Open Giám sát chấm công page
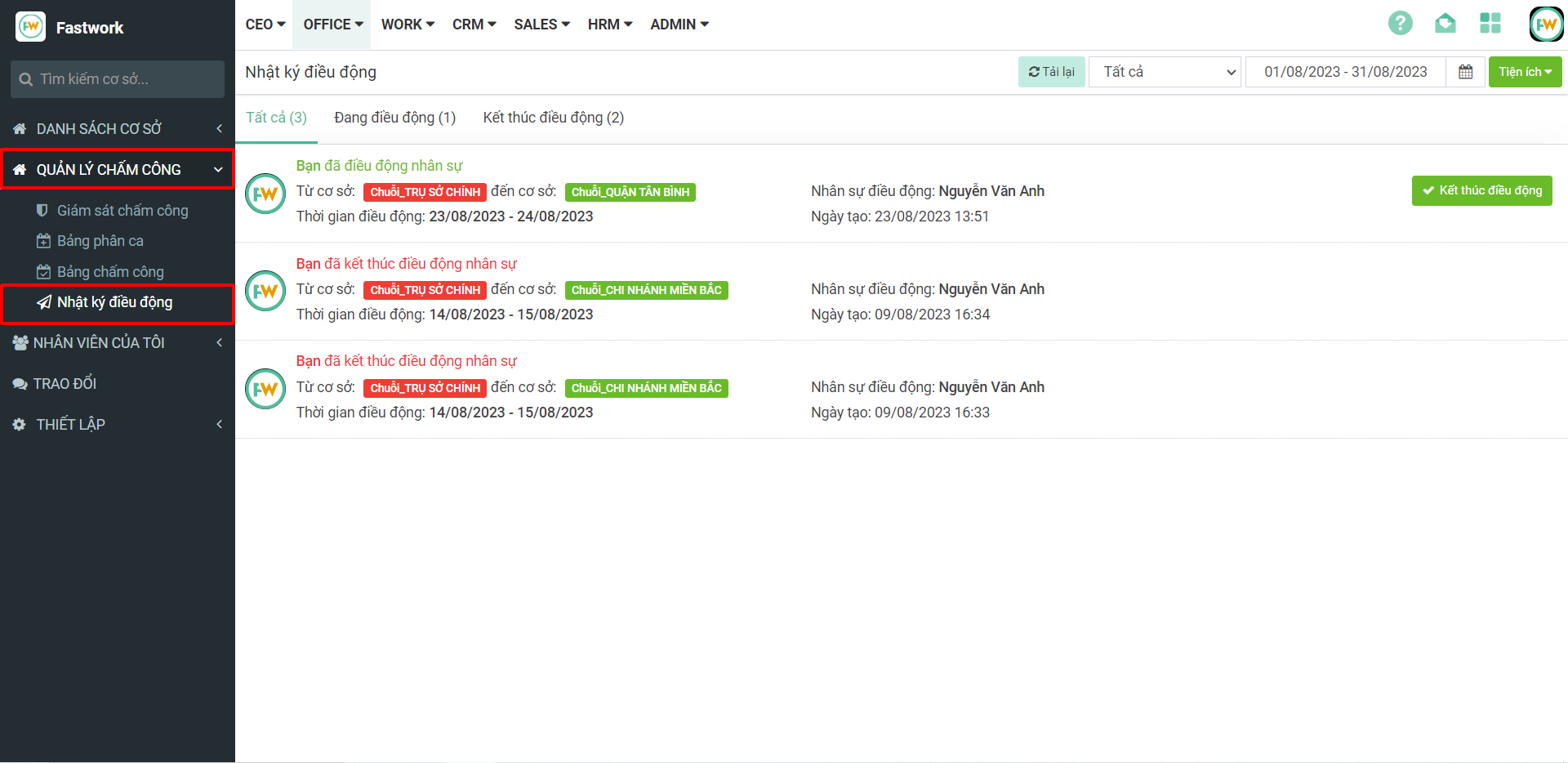Screen dimensions: 1568x763 (x=122, y=211)
